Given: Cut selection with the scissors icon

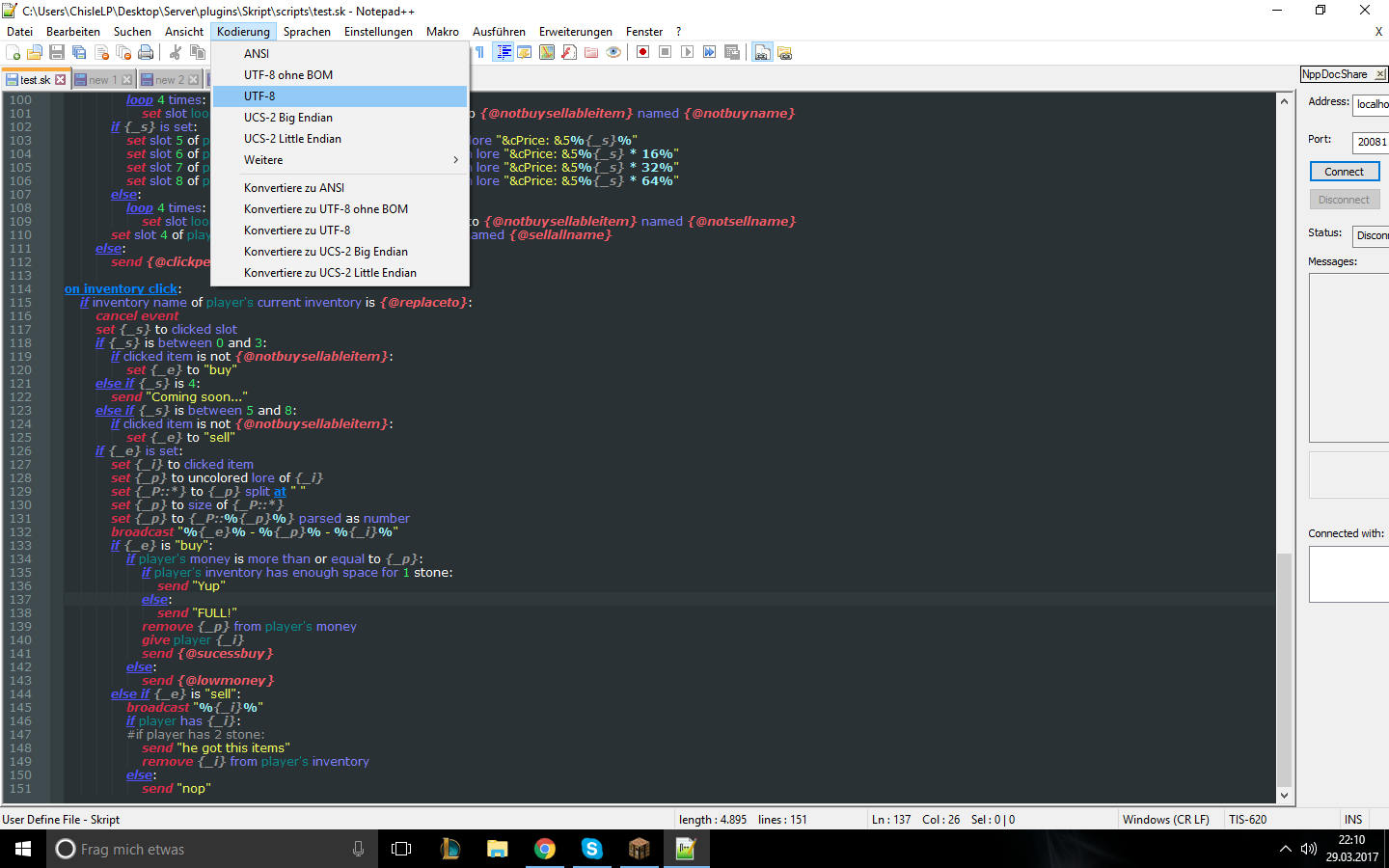Looking at the screenshot, I should (x=176, y=53).
